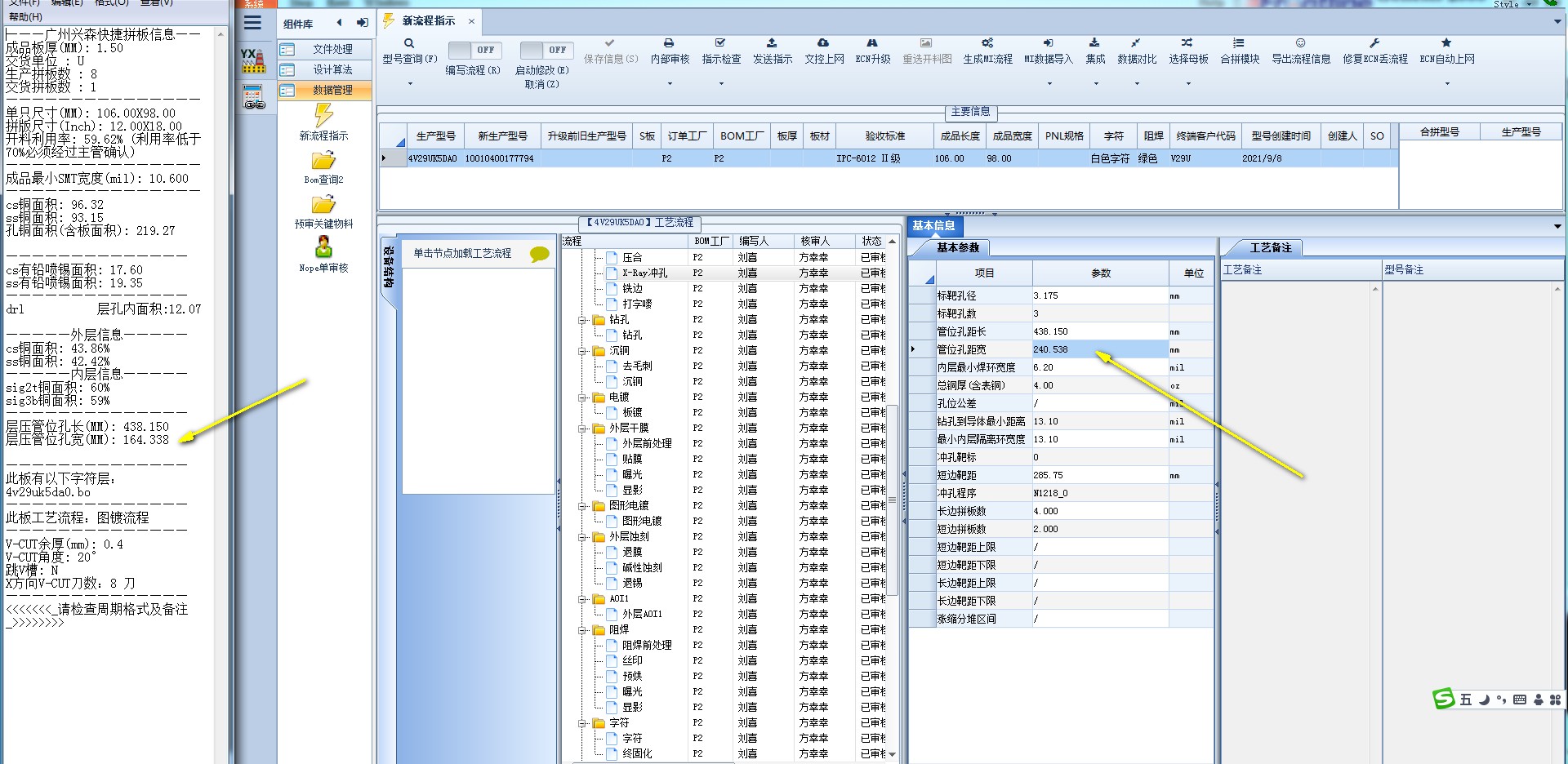The height and width of the screenshot is (764, 1568).
Task: Select the 碱性蚀刻 step in process tree
Action: 643,568
